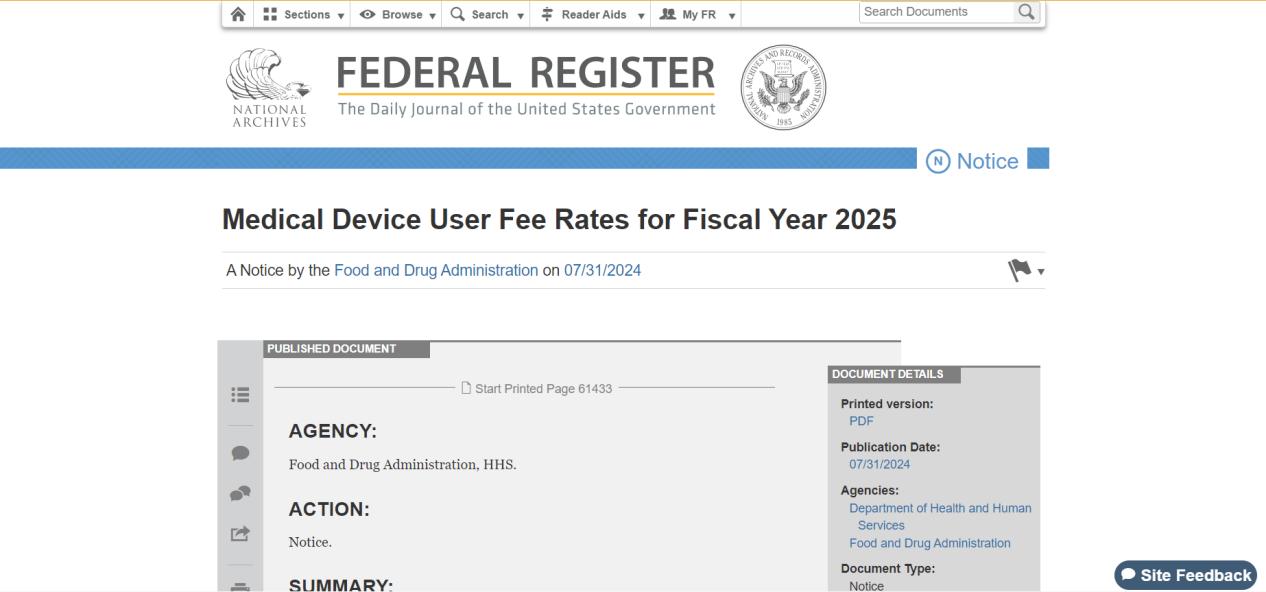Viewport: 1266px width, 592px height.
Task: Click the 07/31/2024 date link in byline
Action: [x=602, y=270]
